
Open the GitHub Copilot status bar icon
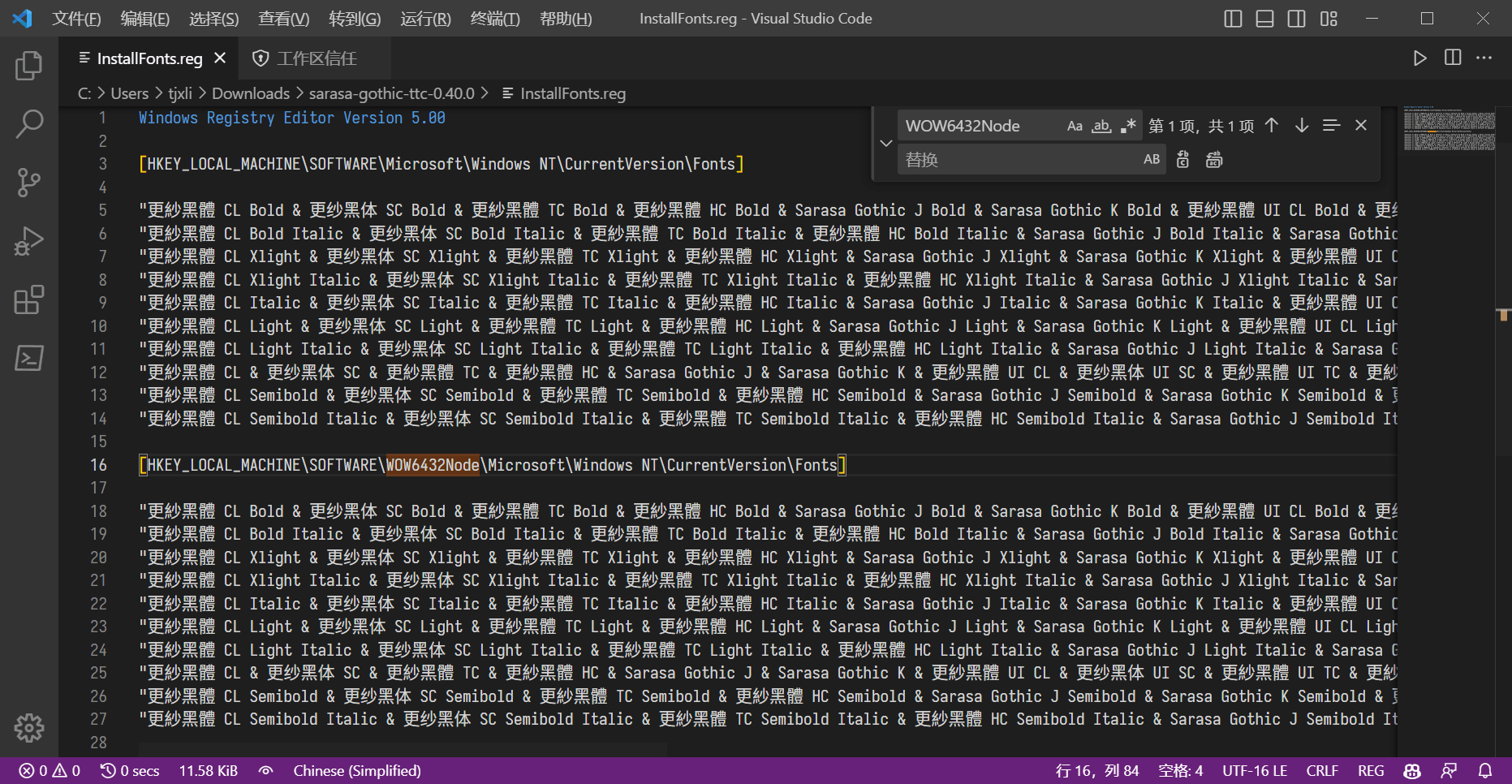1411,770
